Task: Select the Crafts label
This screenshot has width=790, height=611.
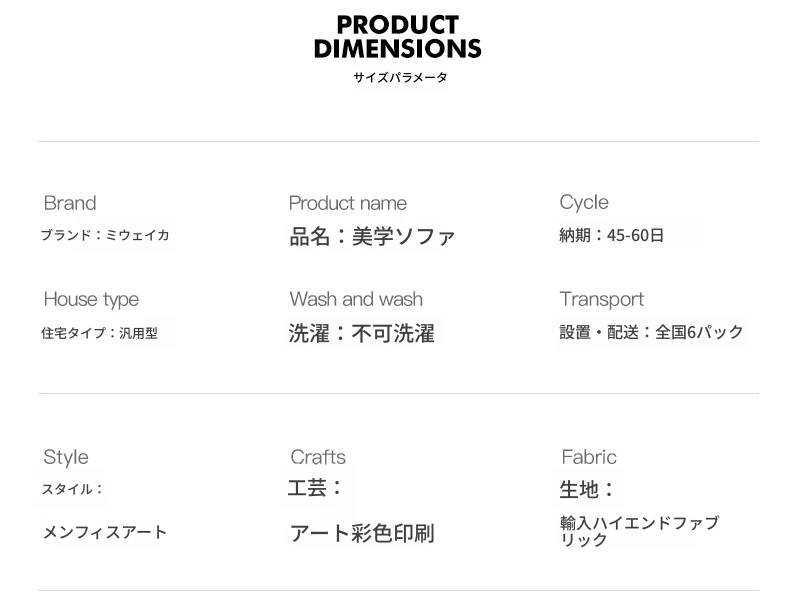Action: [318, 457]
